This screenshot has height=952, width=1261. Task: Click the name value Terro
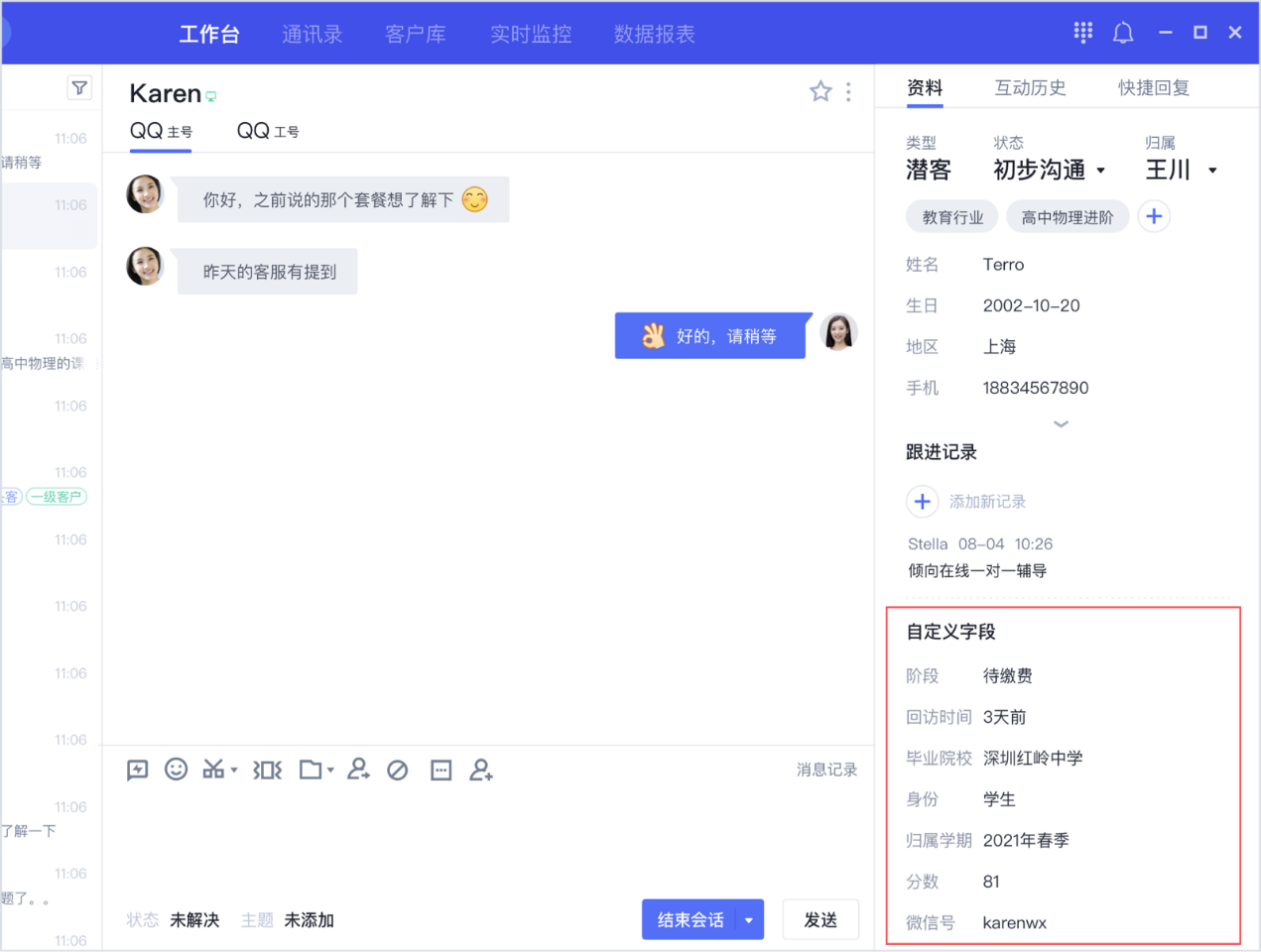1003,265
